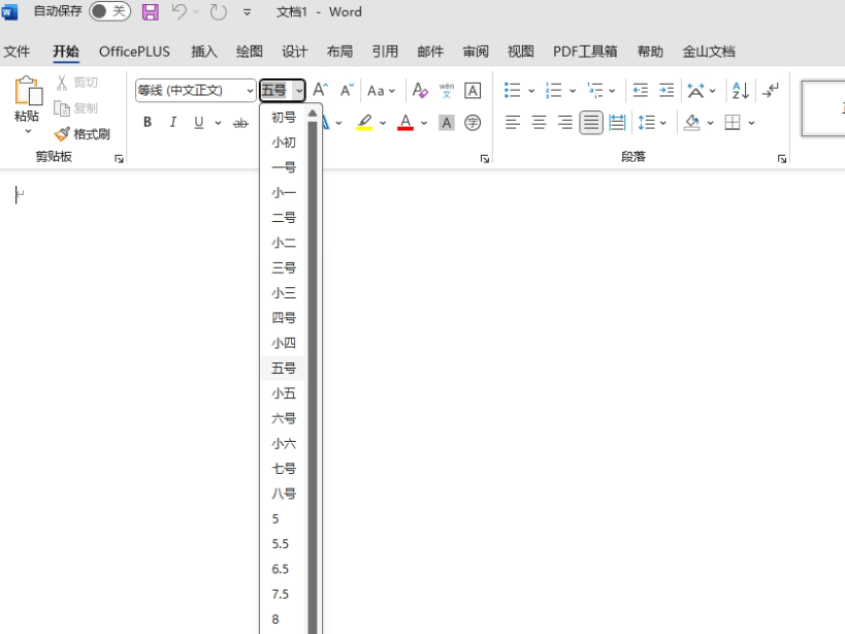845x634 pixels.
Task: Open Change Case Aa dropdown
Action: click(381, 91)
